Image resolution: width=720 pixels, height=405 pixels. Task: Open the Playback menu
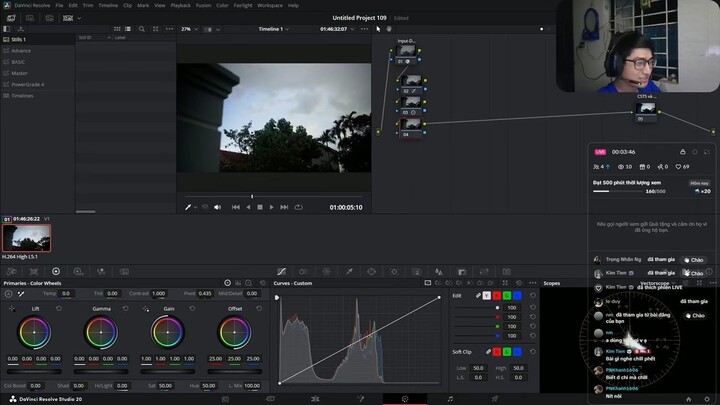coord(180,6)
